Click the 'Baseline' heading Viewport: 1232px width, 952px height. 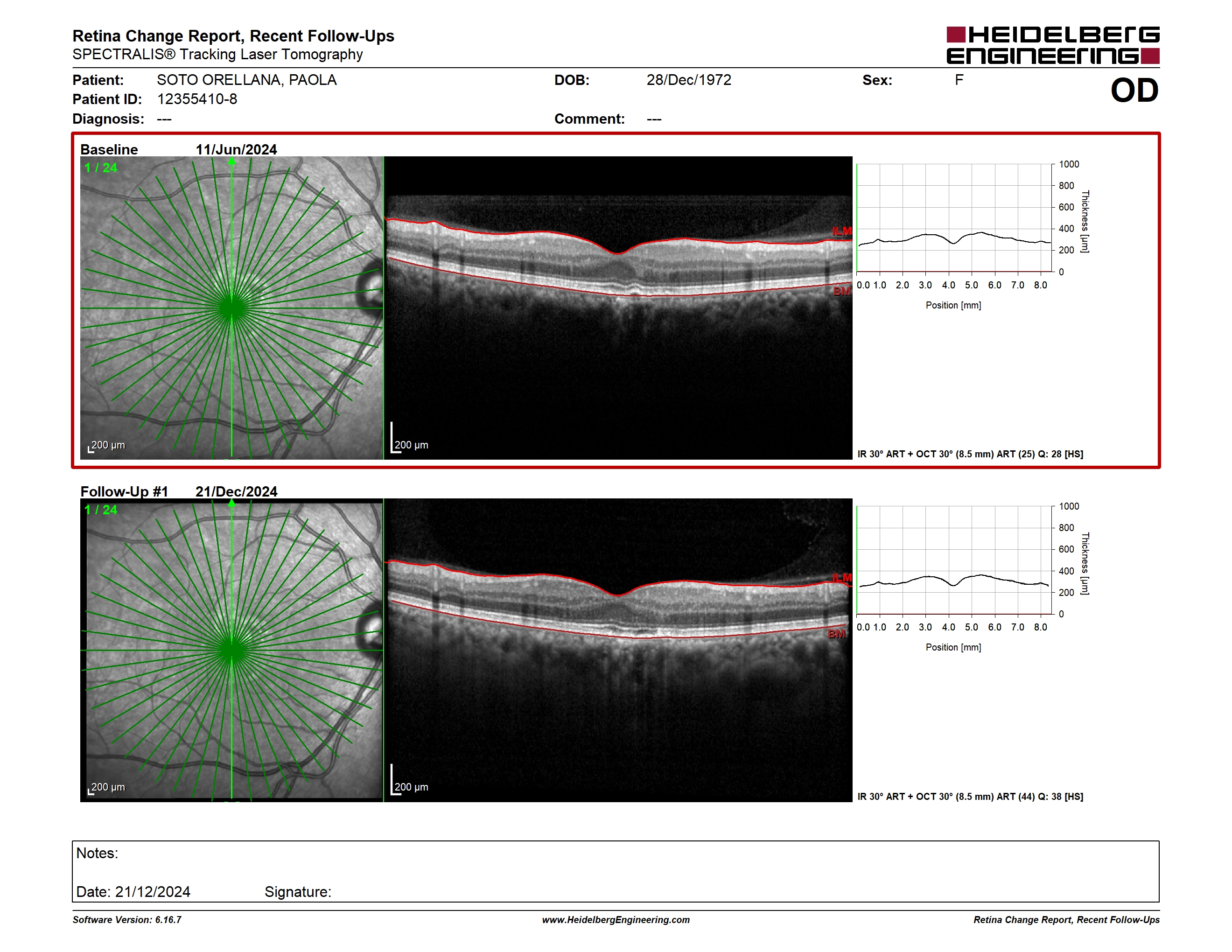click(x=109, y=149)
